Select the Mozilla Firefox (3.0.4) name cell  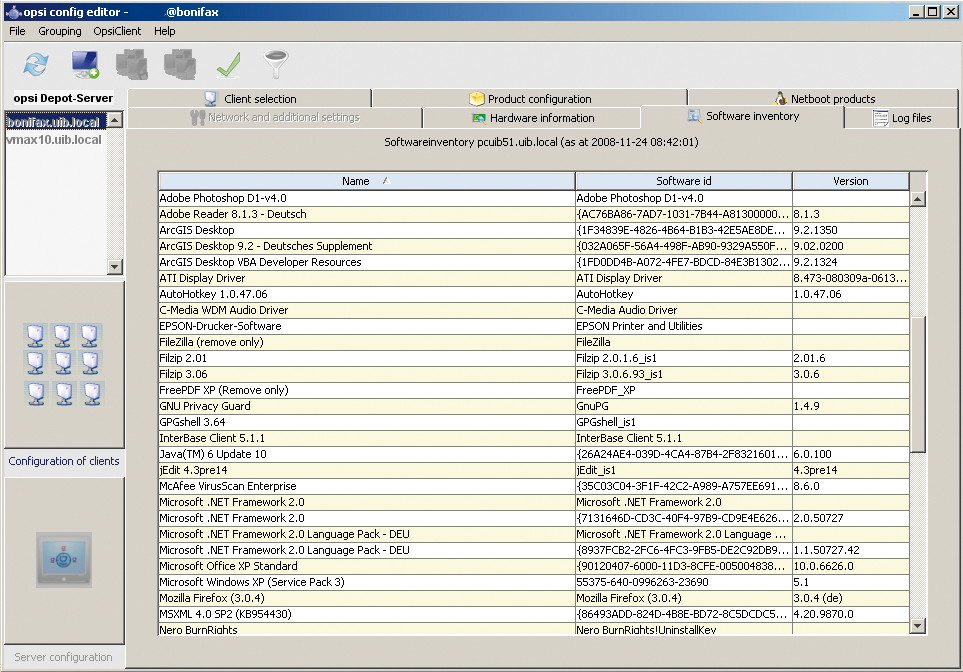pyautogui.click(x=367, y=598)
